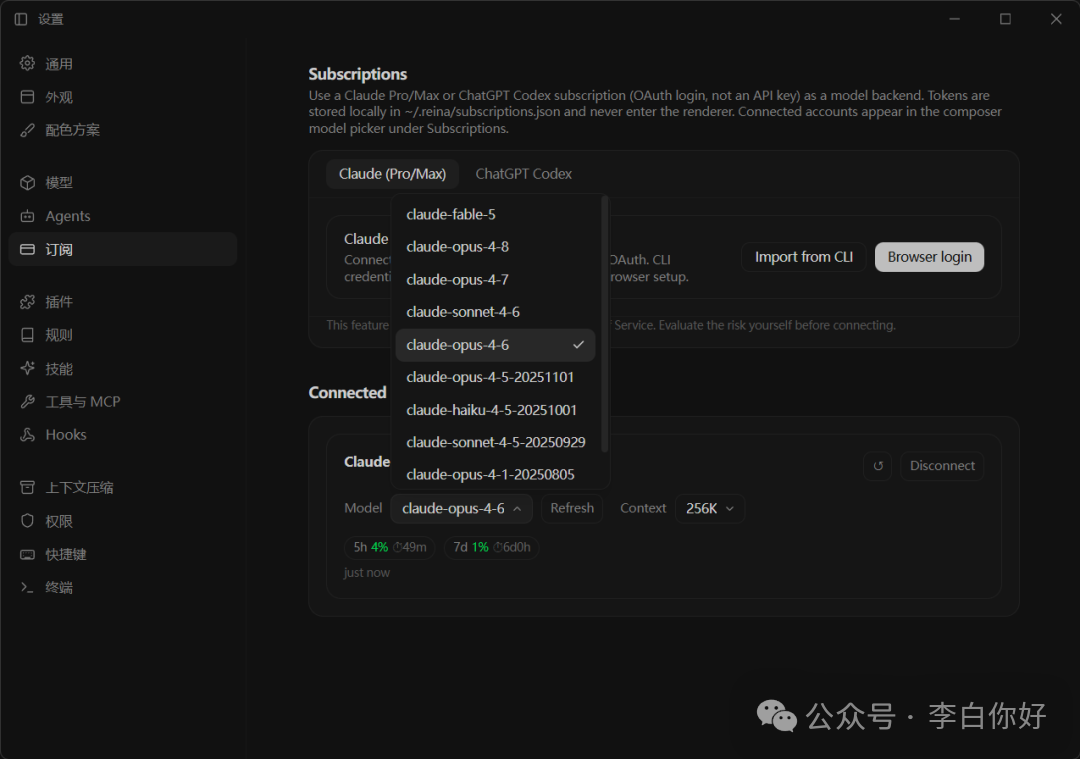The width and height of the screenshot is (1080, 759).
Task: Choose claude-opus-4-5-20251101 model option
Action: click(495, 377)
